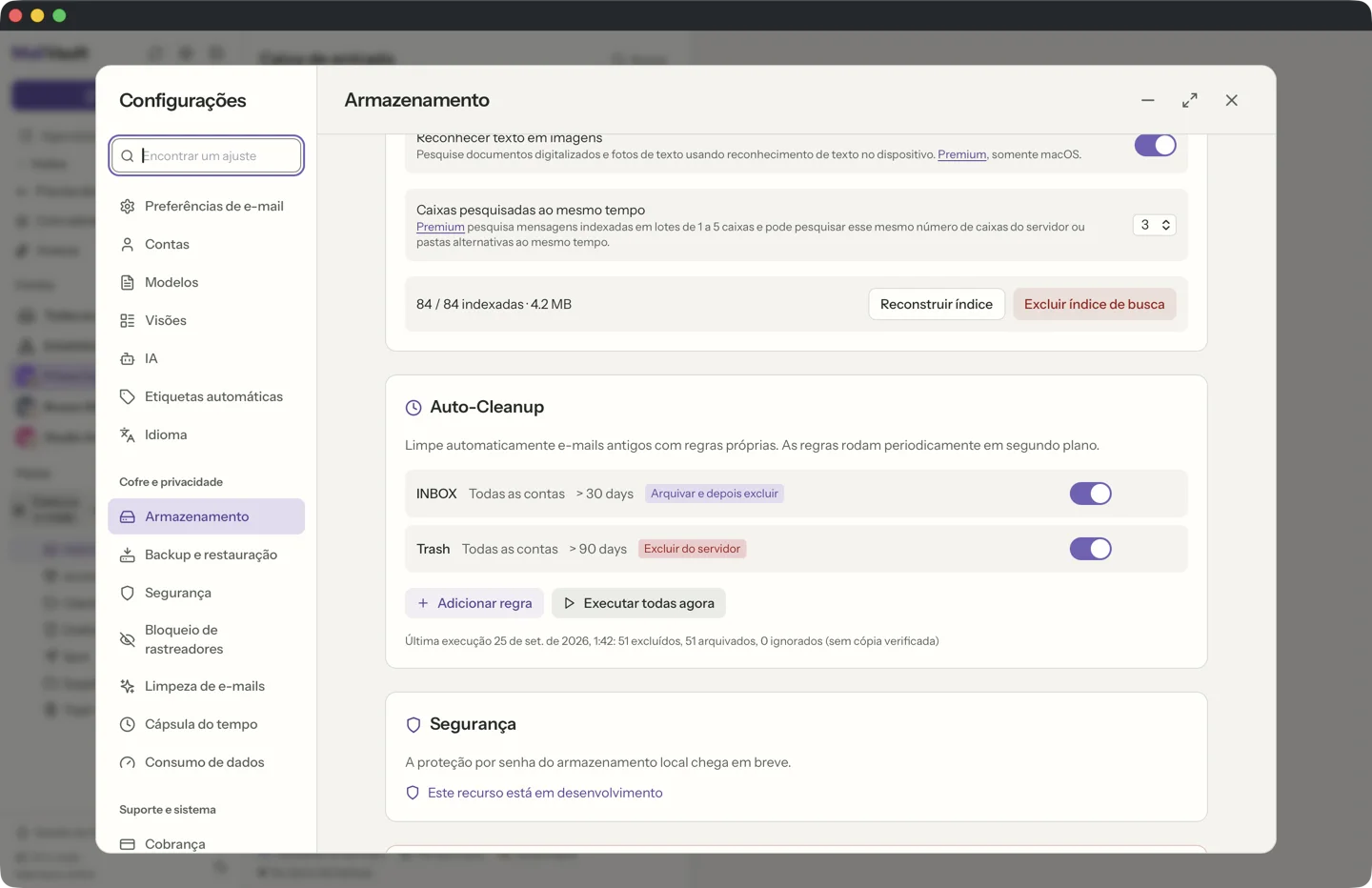Click Excluir índice de busca button

coord(1095,304)
